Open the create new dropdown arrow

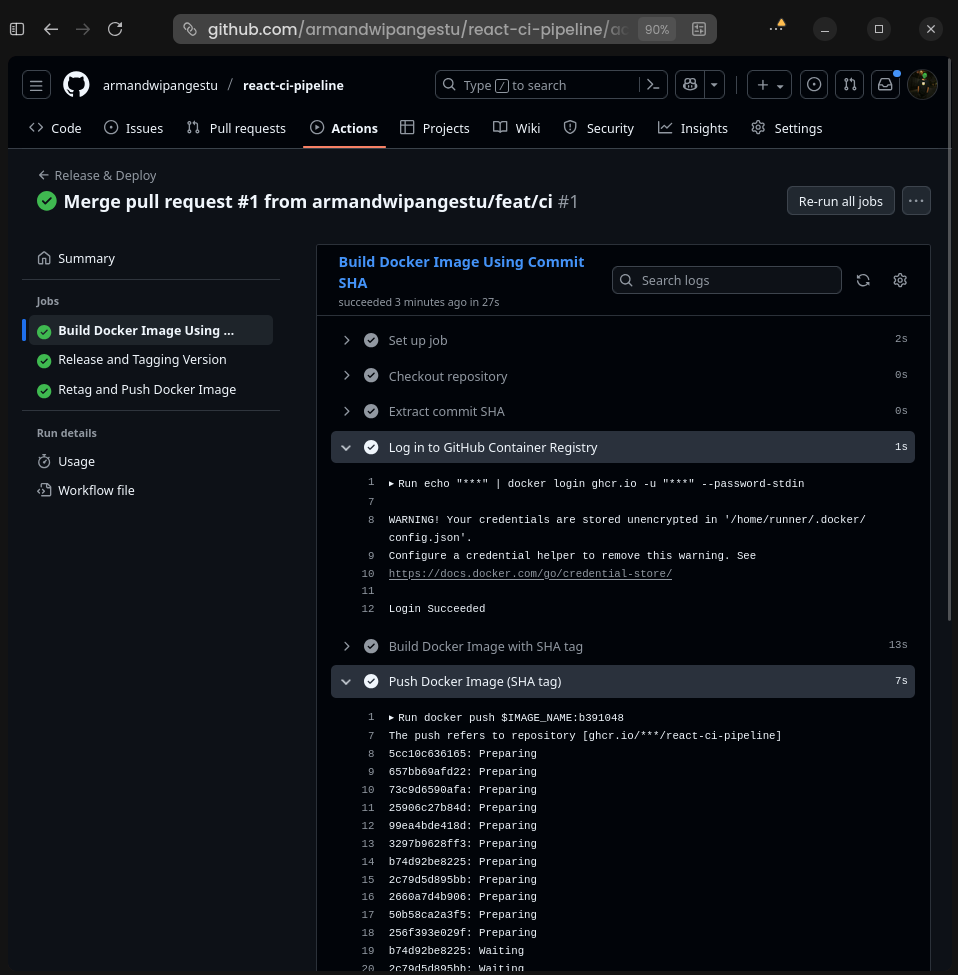point(781,85)
